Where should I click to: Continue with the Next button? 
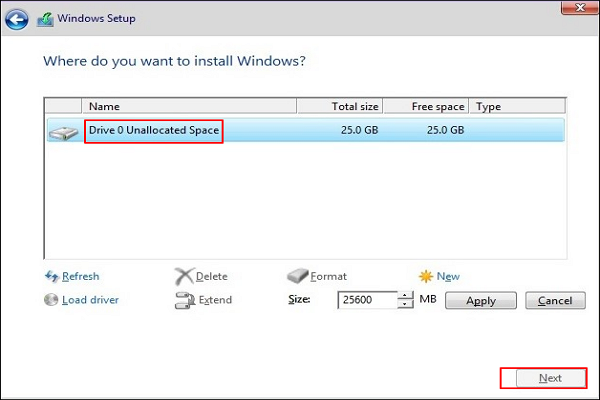550,378
